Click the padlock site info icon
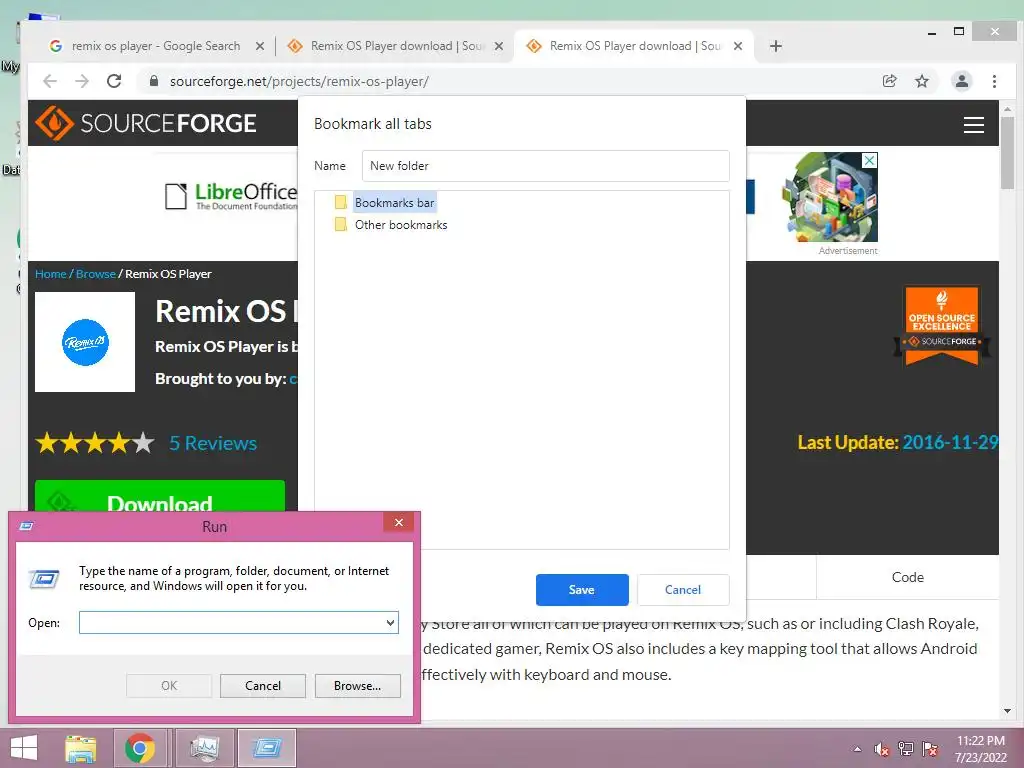 (x=154, y=81)
